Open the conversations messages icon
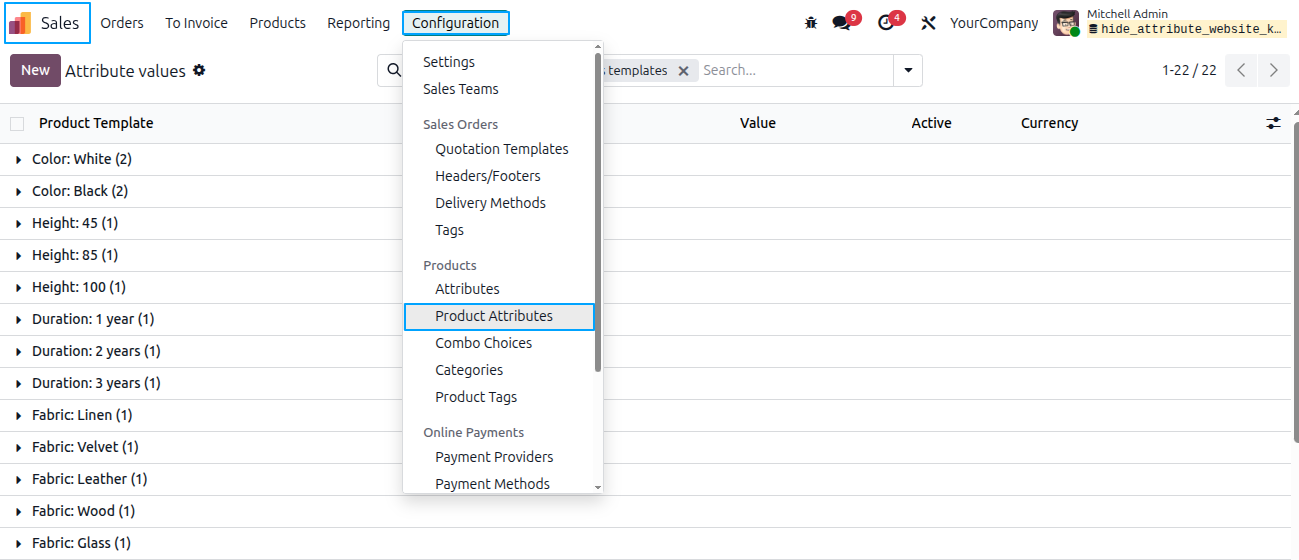1299x560 pixels. 841,23
